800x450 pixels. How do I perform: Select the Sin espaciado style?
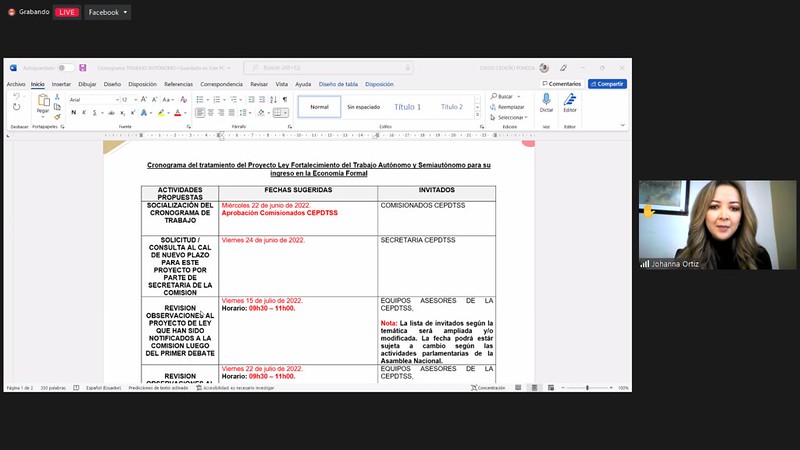364,107
